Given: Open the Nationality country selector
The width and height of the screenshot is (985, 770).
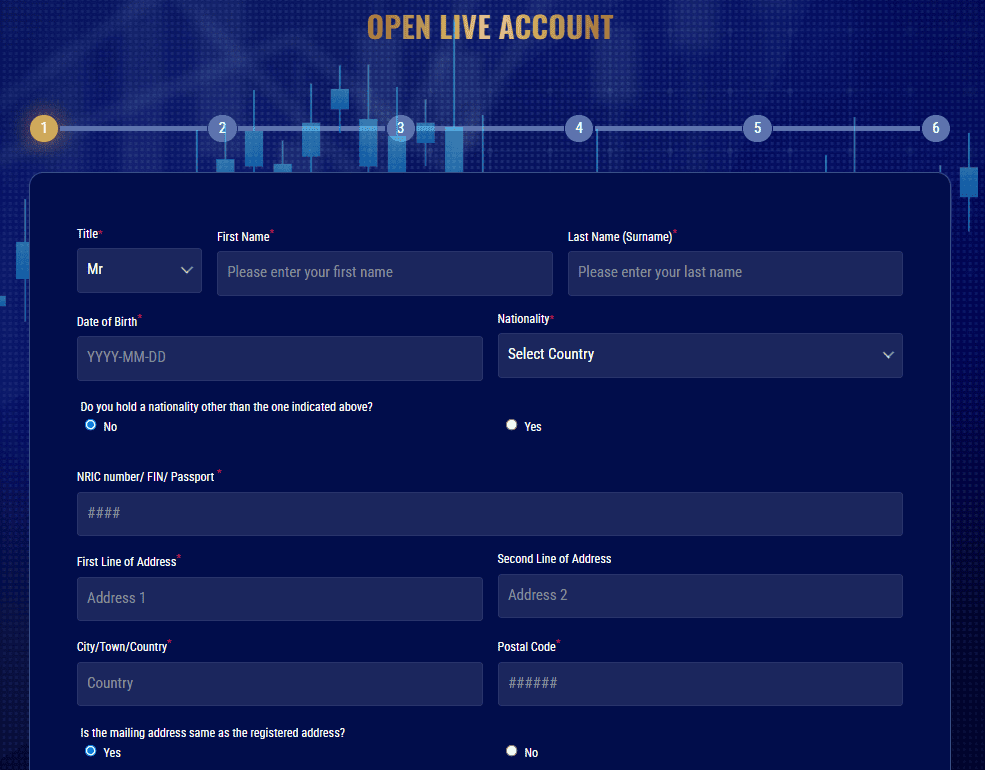Looking at the screenshot, I should (700, 355).
